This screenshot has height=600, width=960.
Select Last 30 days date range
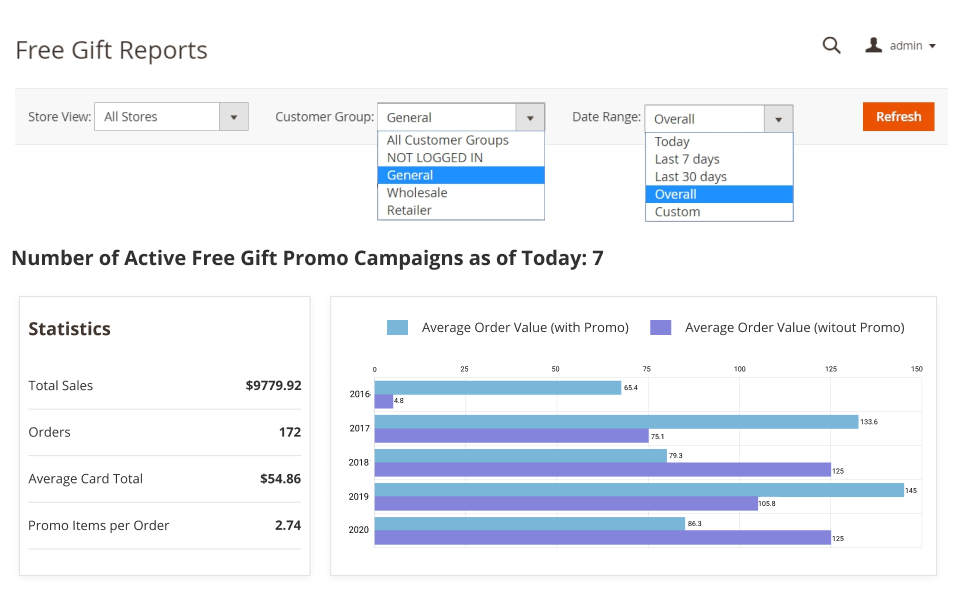pos(691,177)
